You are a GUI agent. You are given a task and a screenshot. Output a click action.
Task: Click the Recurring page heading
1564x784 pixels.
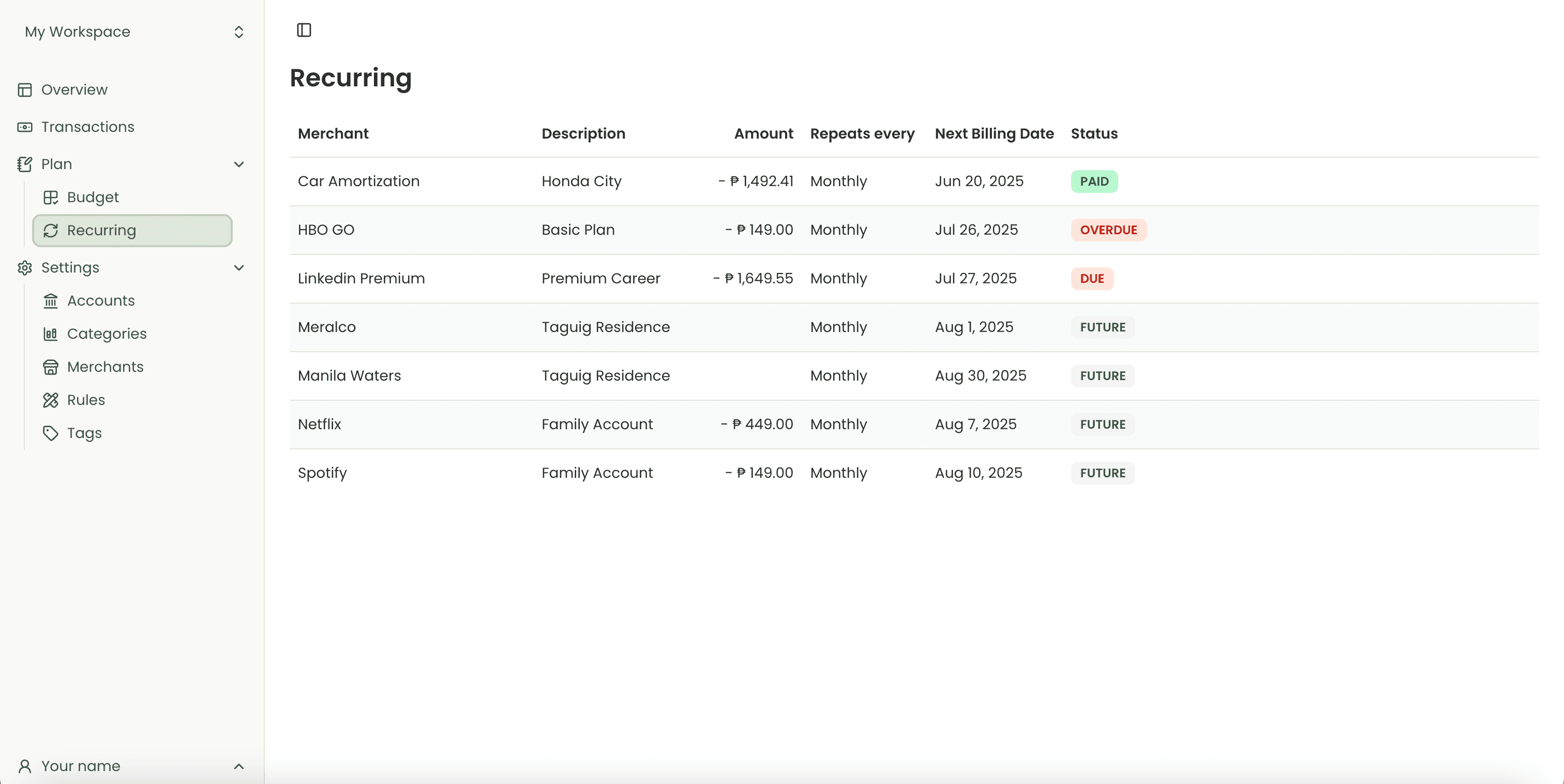(x=351, y=78)
